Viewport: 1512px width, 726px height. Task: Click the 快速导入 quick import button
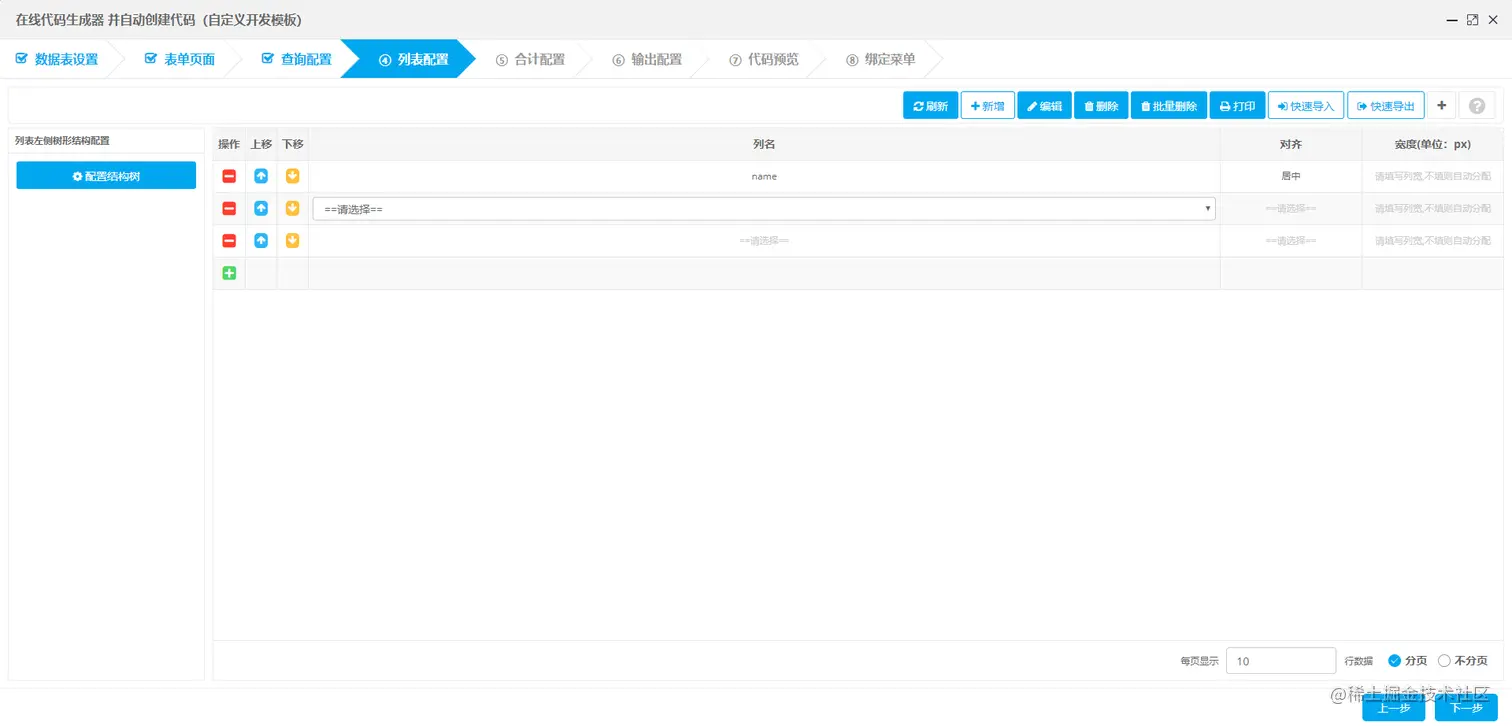[x=1306, y=105]
